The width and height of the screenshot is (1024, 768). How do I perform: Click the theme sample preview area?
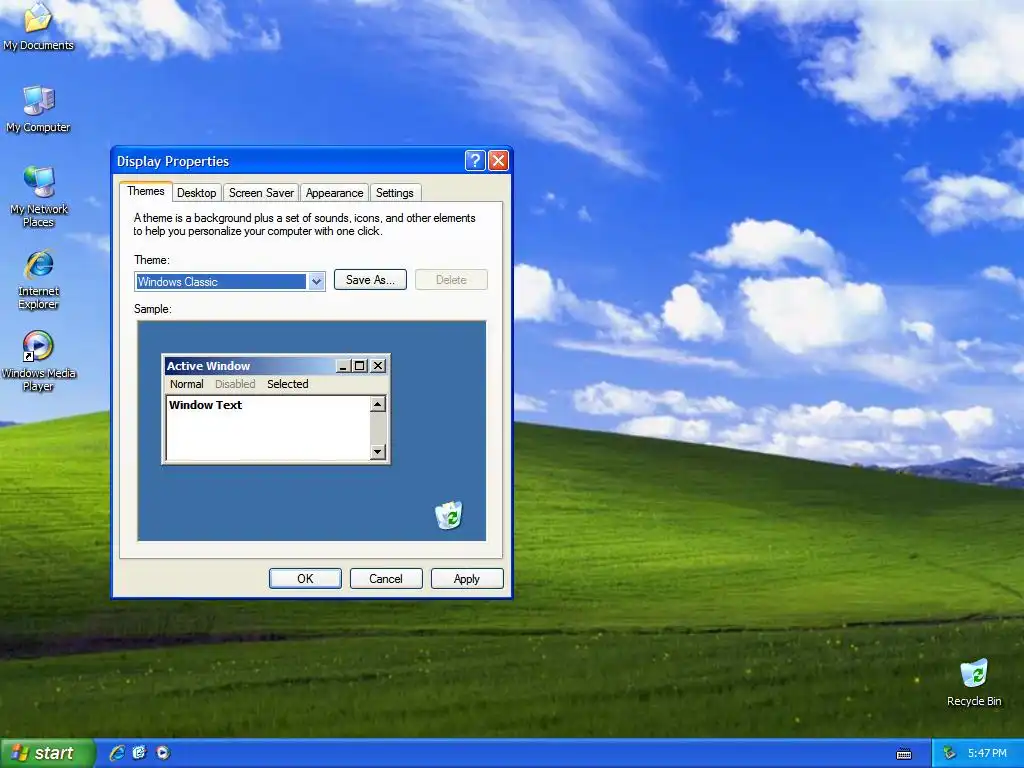tap(312, 430)
